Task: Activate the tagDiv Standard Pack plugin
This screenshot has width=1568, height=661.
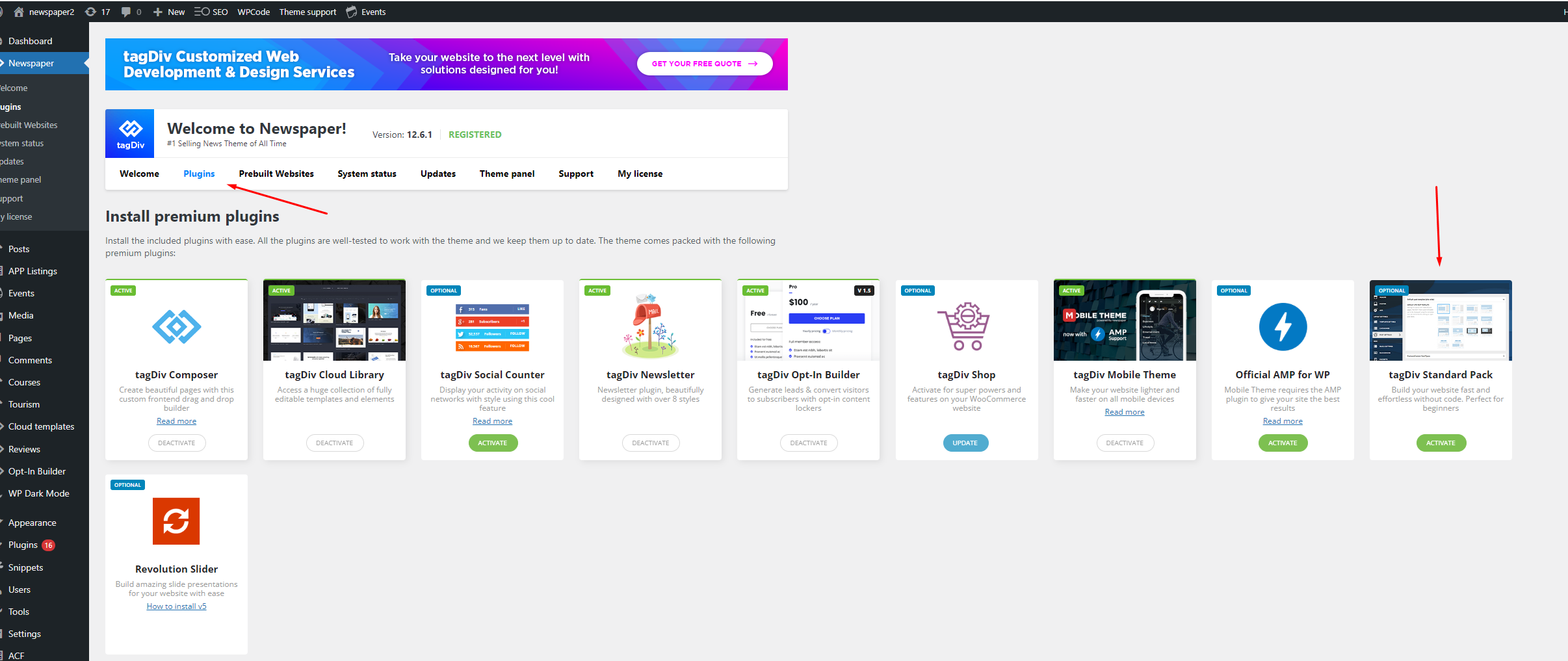Action: (x=1441, y=443)
